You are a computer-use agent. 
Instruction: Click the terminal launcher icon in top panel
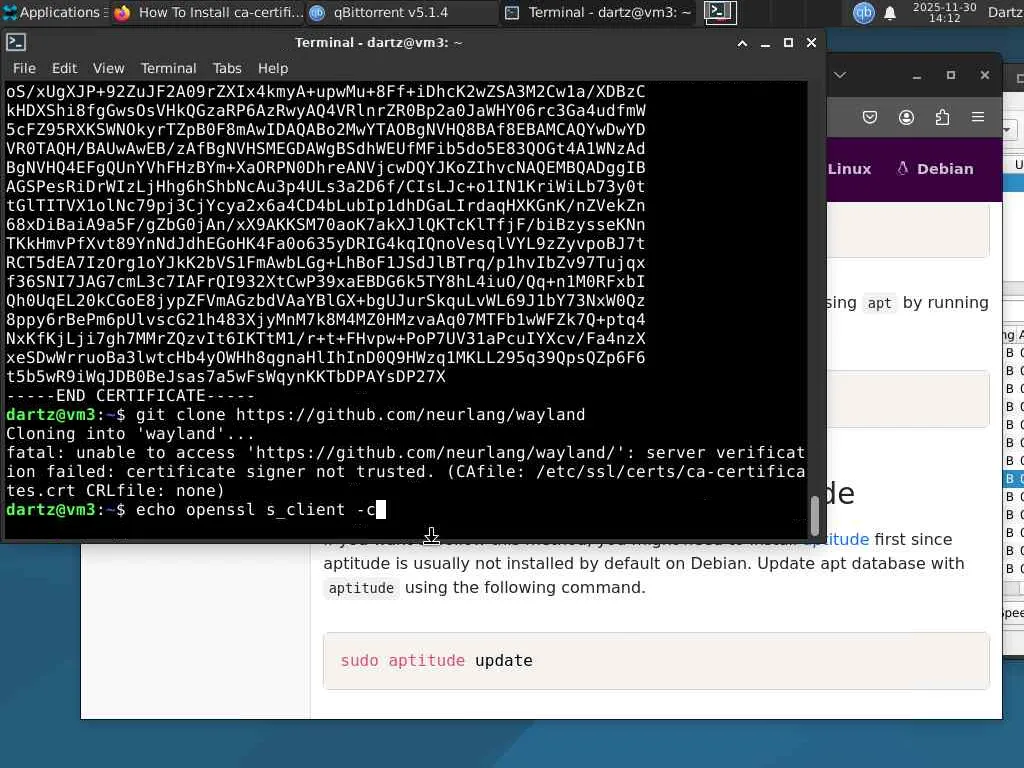720,12
